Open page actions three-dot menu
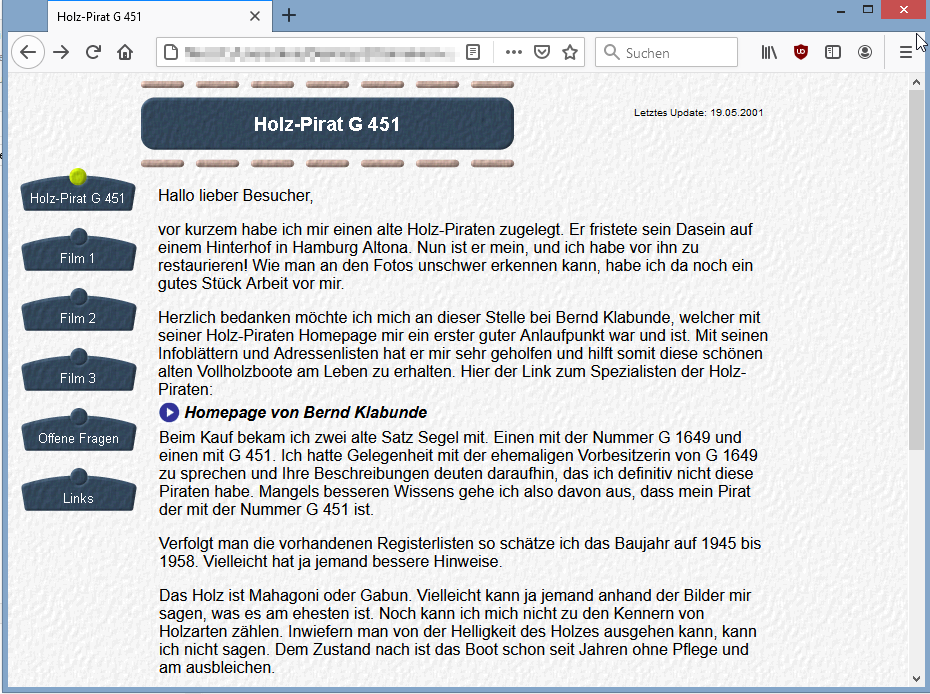930x694 pixels. [x=514, y=52]
